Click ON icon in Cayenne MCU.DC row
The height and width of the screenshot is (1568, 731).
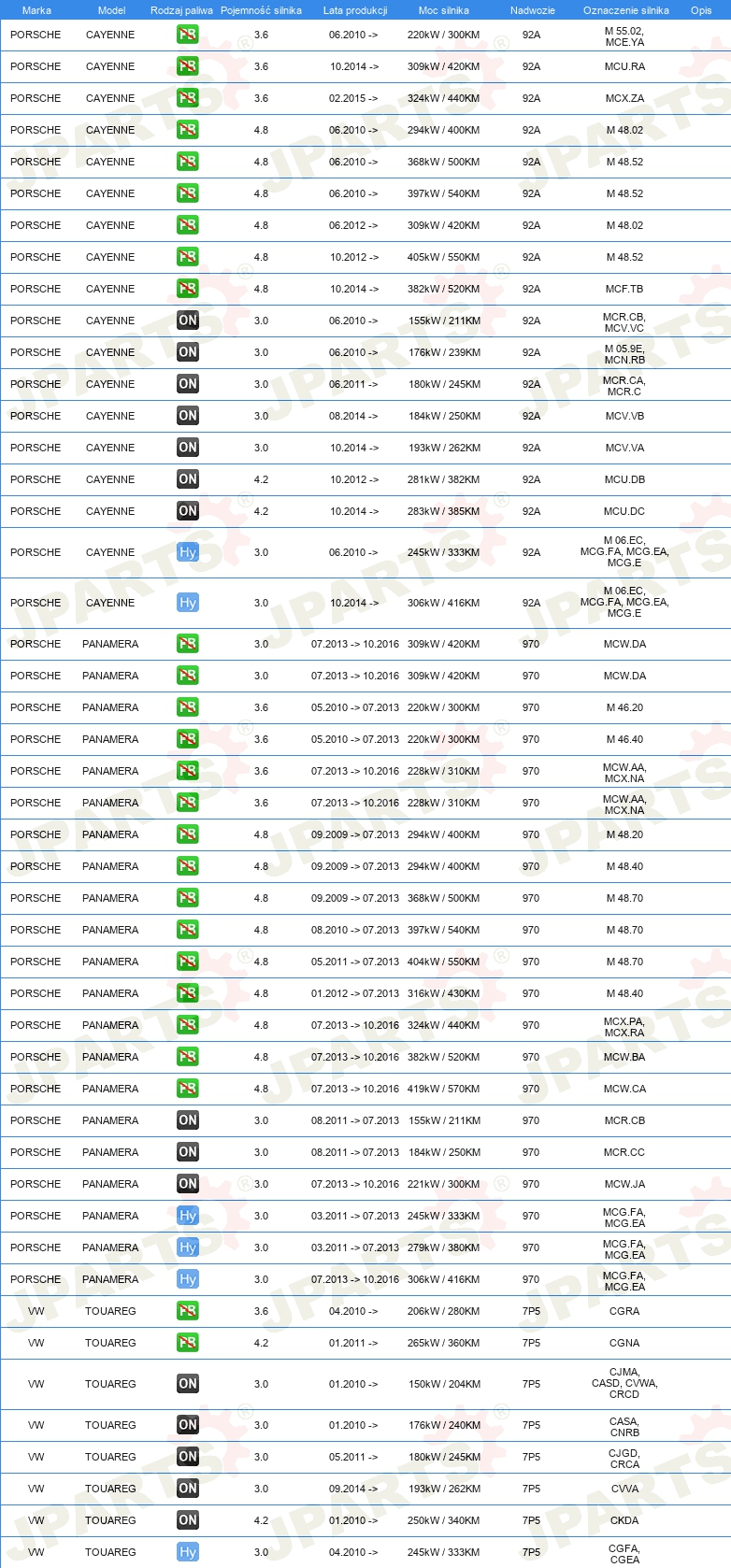[188, 511]
